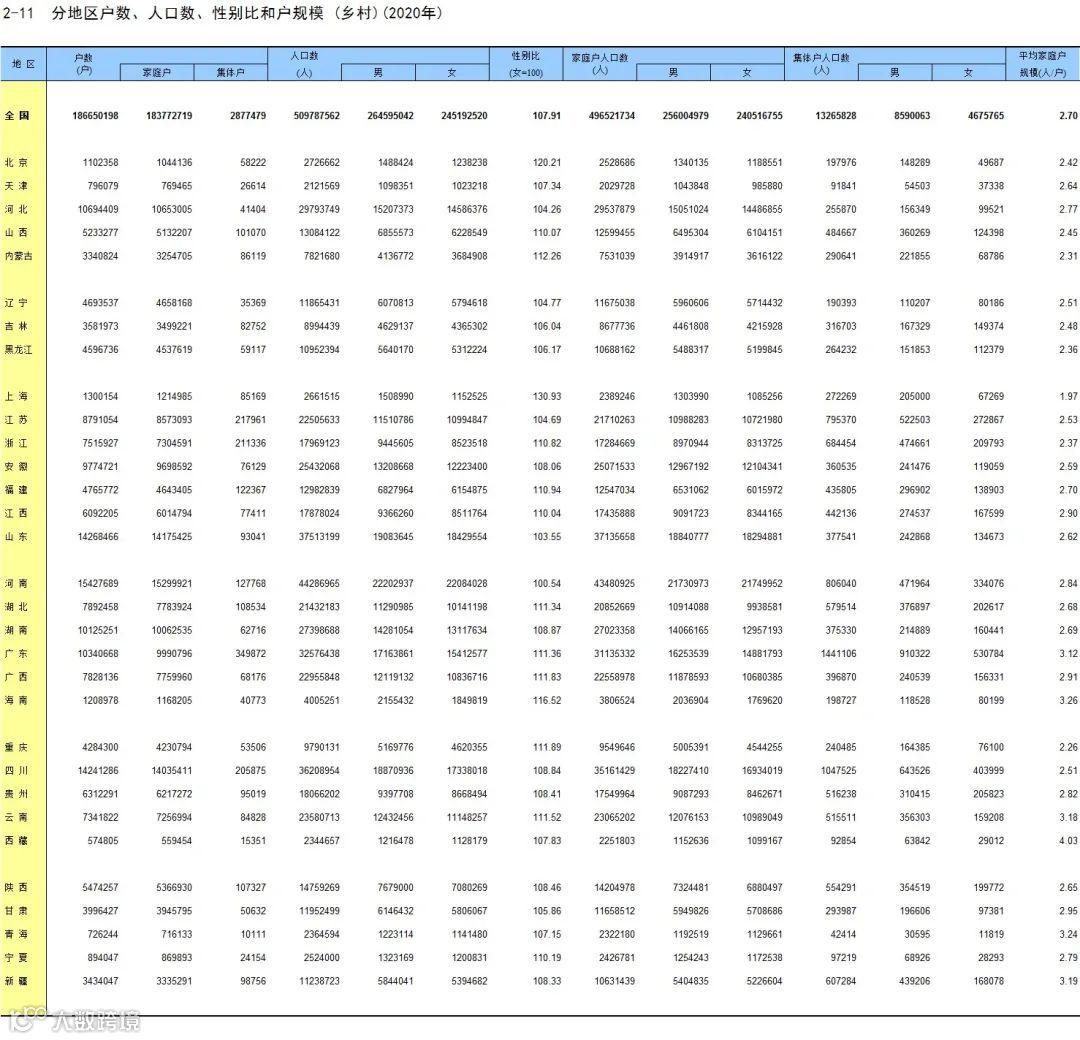This screenshot has height=1040, width=1080.
Task: Click the '海南' row label
Action: [17, 700]
